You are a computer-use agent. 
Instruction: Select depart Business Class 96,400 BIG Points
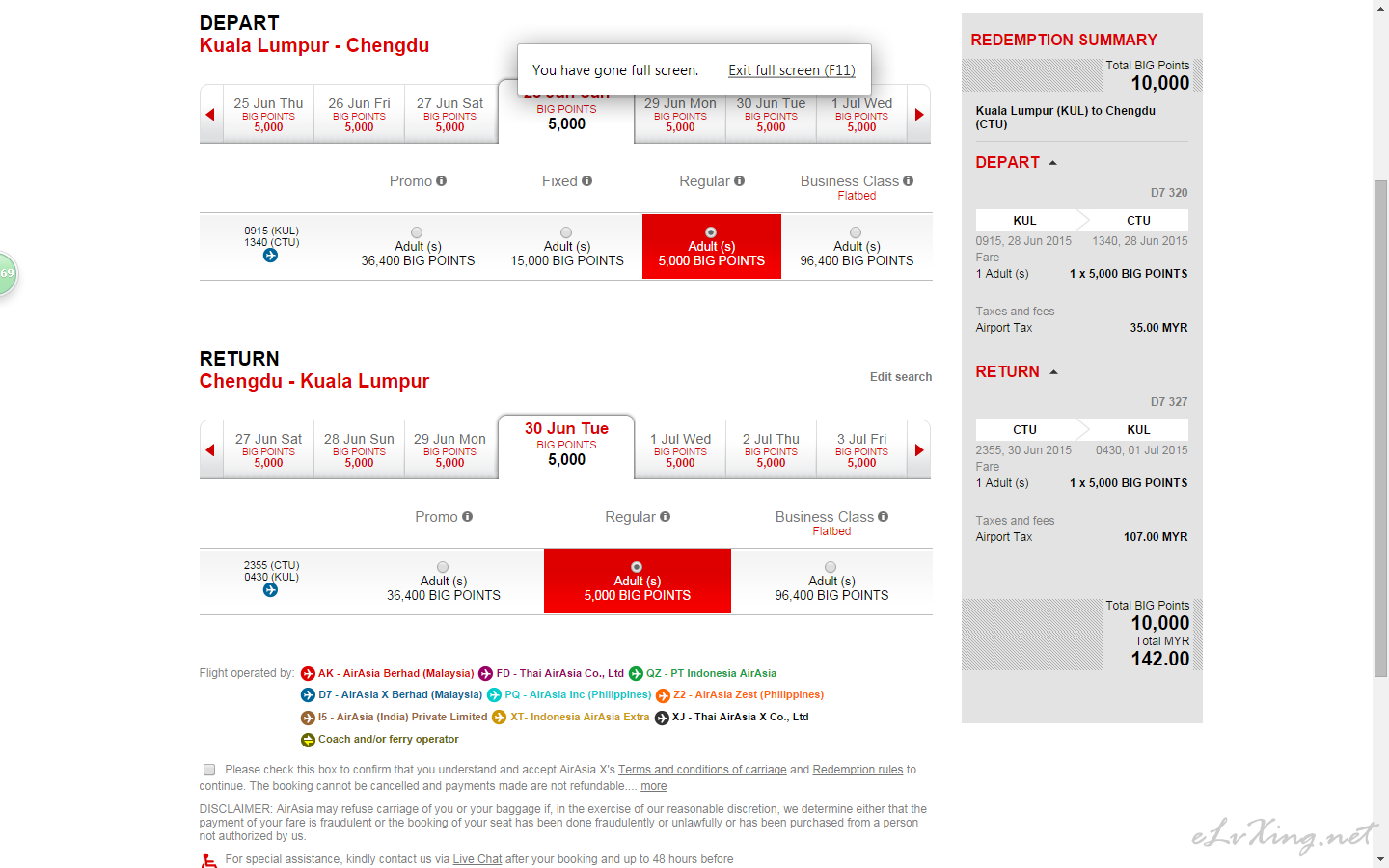point(856,232)
